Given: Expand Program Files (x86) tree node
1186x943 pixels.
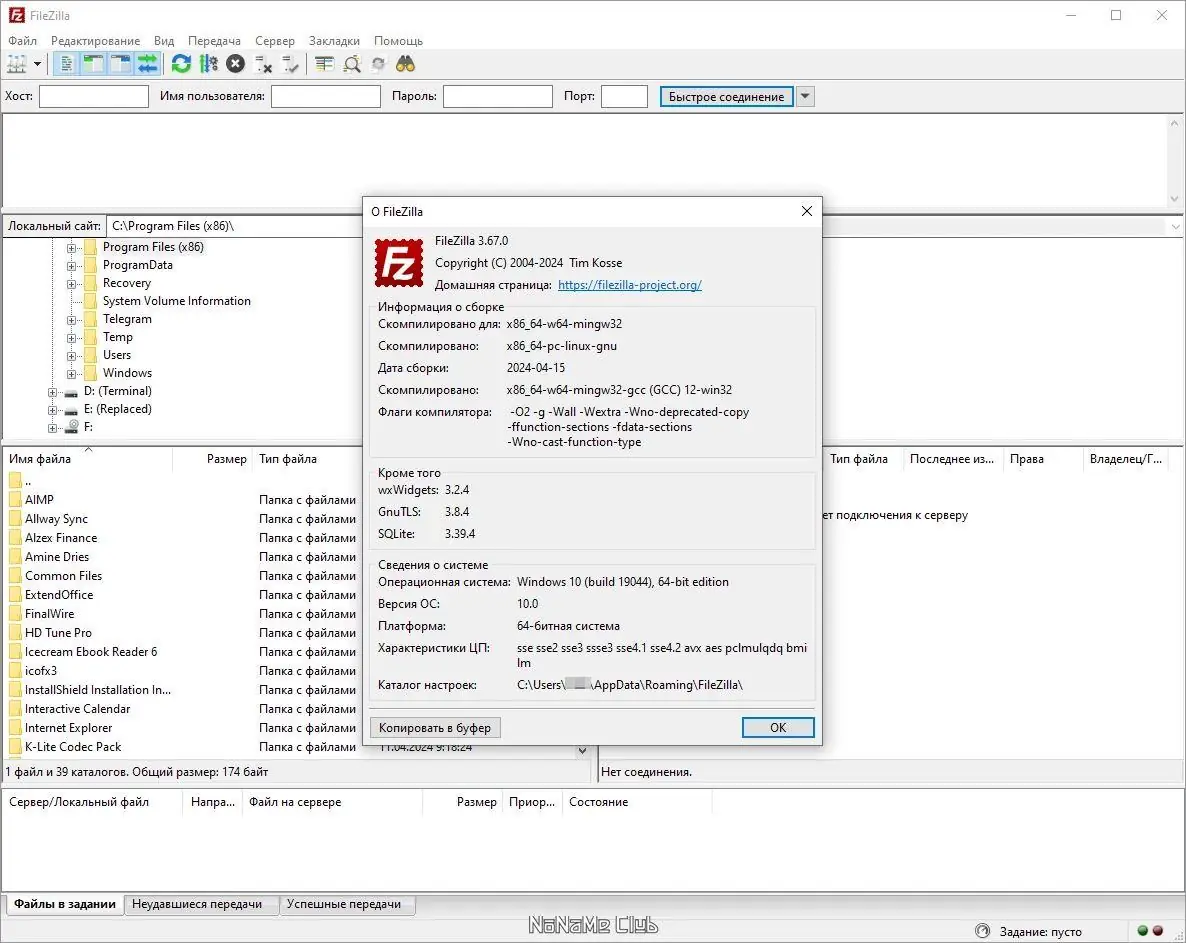Looking at the screenshot, I should pyautogui.click(x=71, y=248).
